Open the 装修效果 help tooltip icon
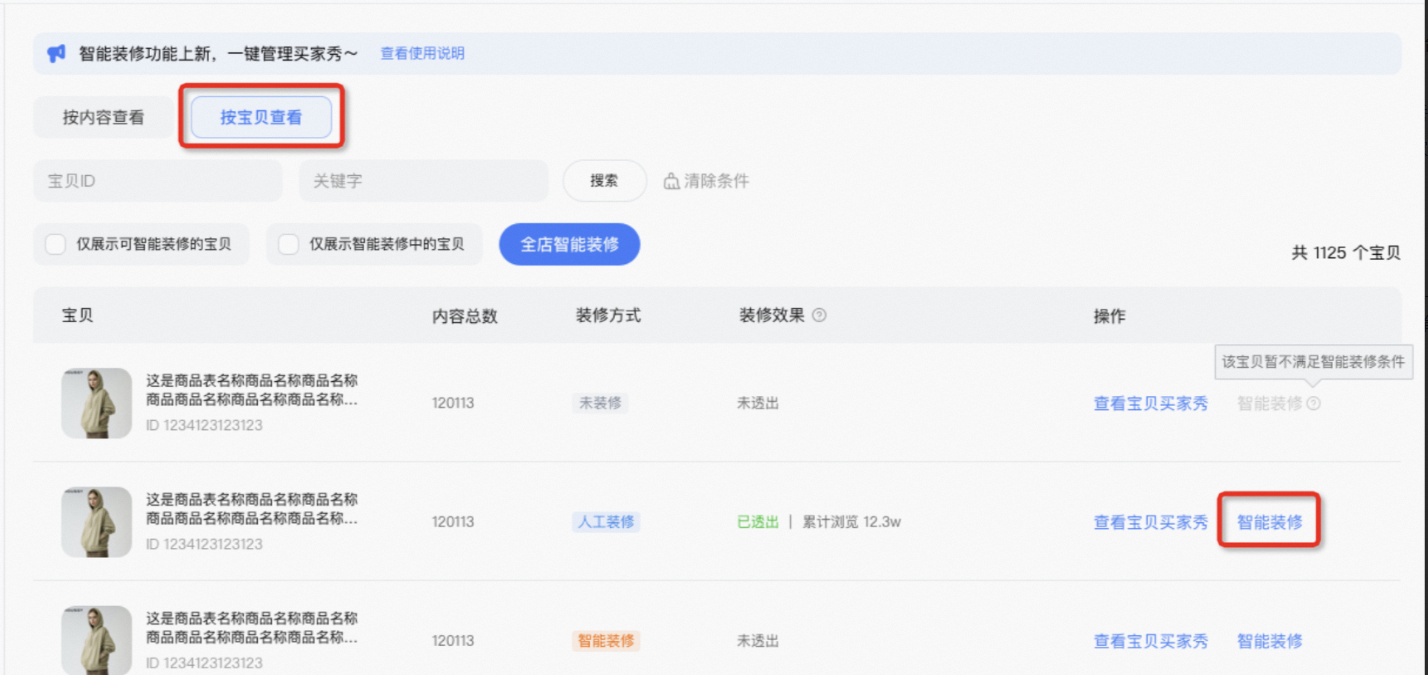 (x=818, y=315)
